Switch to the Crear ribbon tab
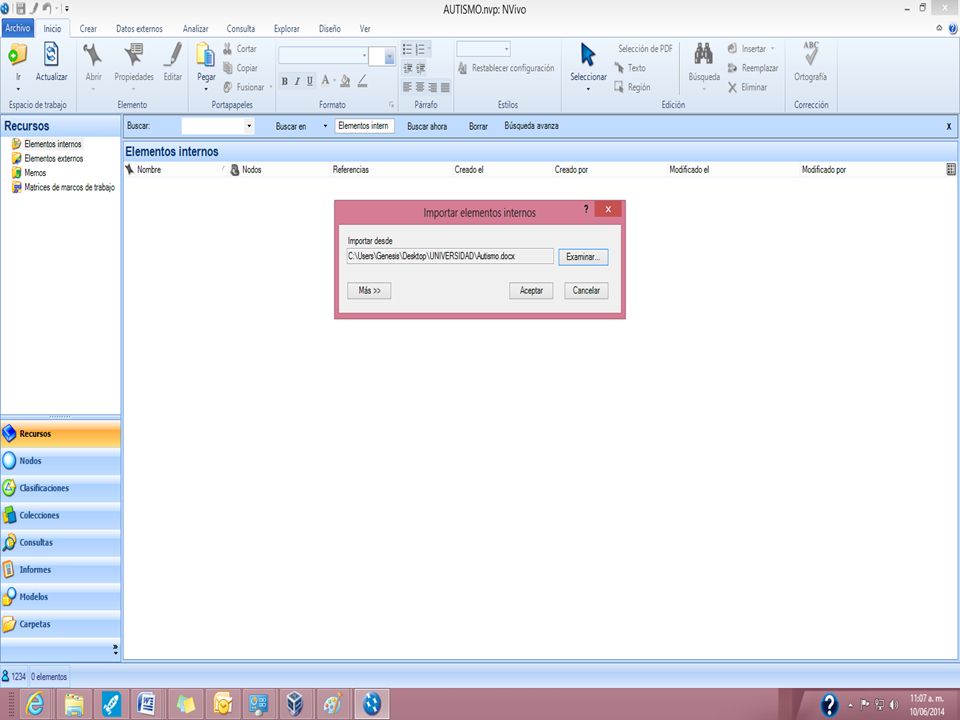This screenshot has width=960, height=720. point(88,29)
